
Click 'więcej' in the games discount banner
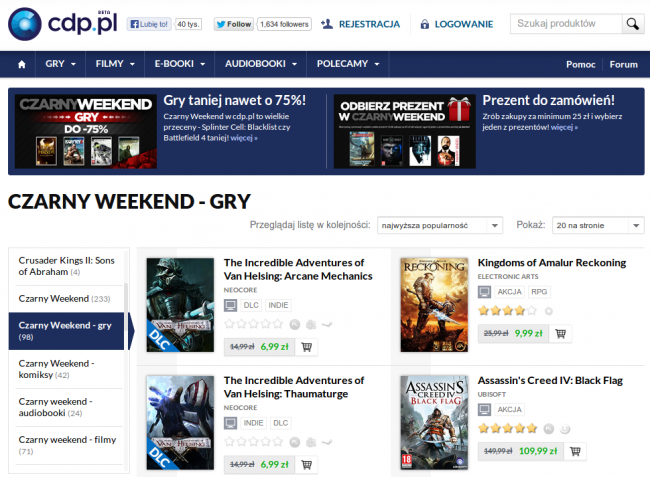tap(244, 138)
